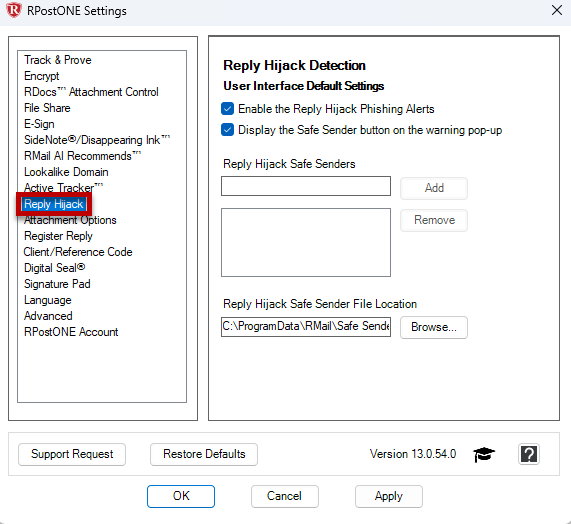Viewport: 571px width, 524px height.
Task: Select Register Reply category
Action: (x=58, y=236)
